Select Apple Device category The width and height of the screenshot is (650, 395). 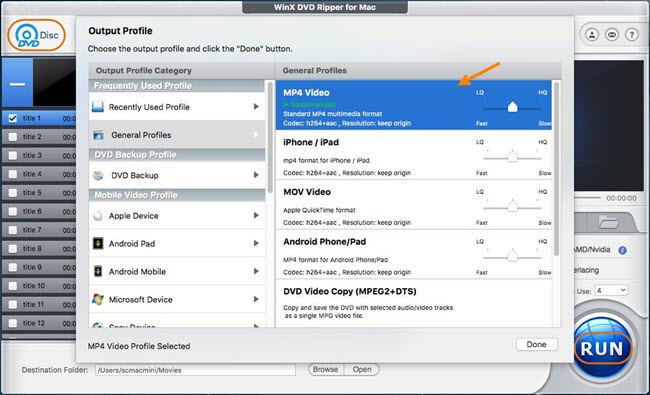177,215
